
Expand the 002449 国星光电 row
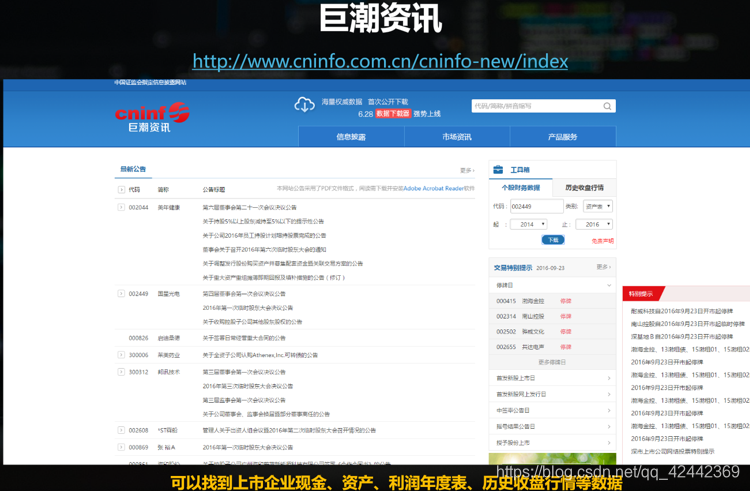click(121, 294)
